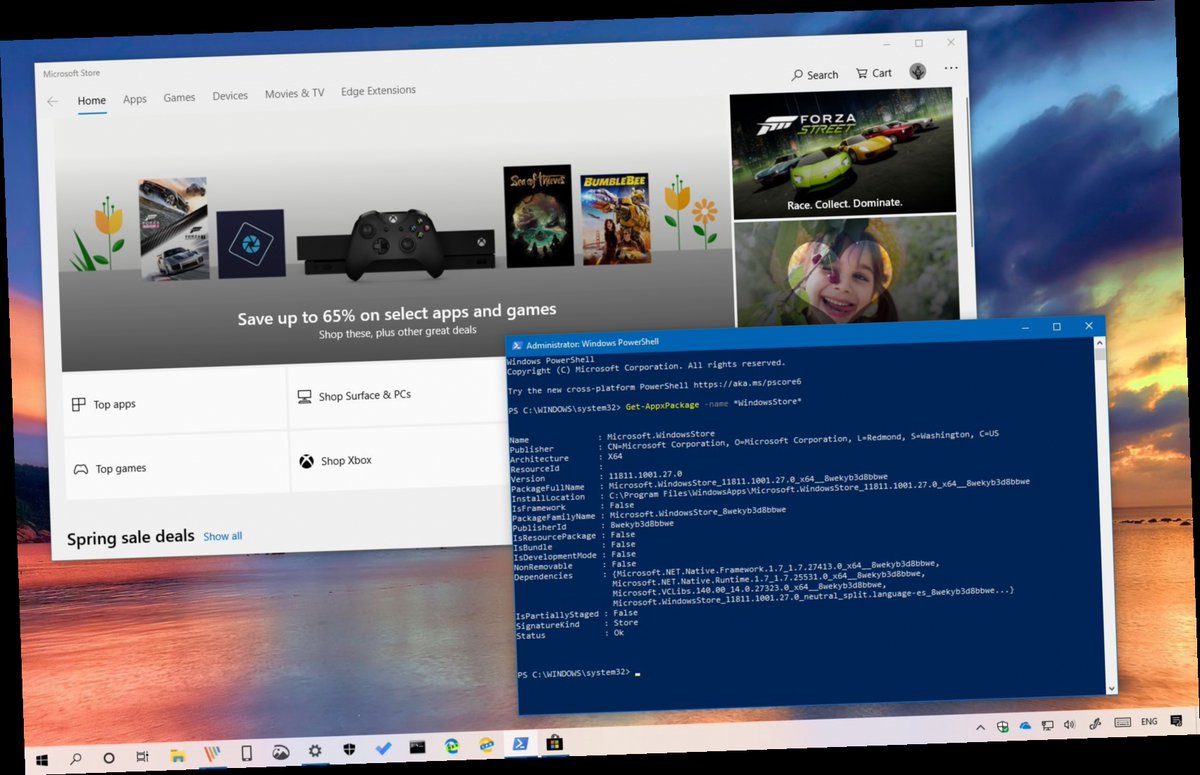This screenshot has height=775, width=1200.
Task: Click the Sea of Thieves cover
Action: tap(538, 216)
